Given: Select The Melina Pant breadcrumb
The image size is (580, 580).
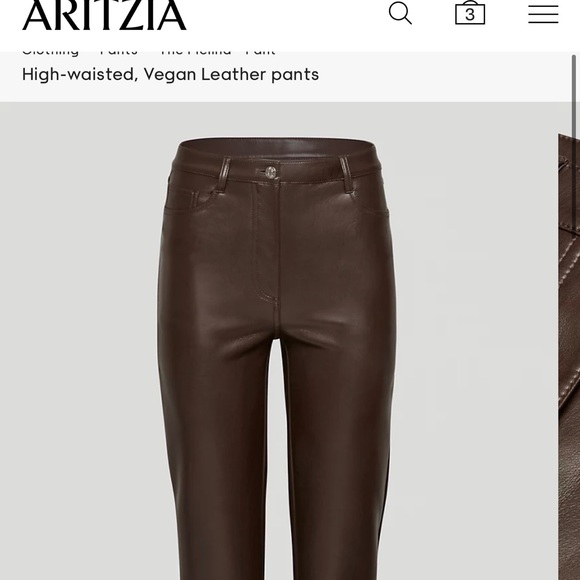Looking at the screenshot, I should pos(218,52).
